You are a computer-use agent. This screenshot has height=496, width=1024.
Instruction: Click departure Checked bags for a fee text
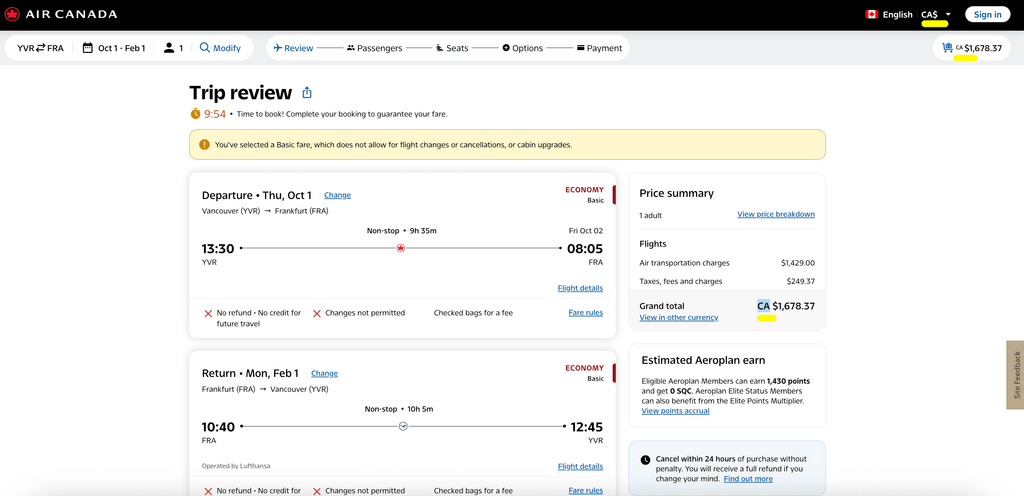pyautogui.click(x=473, y=313)
